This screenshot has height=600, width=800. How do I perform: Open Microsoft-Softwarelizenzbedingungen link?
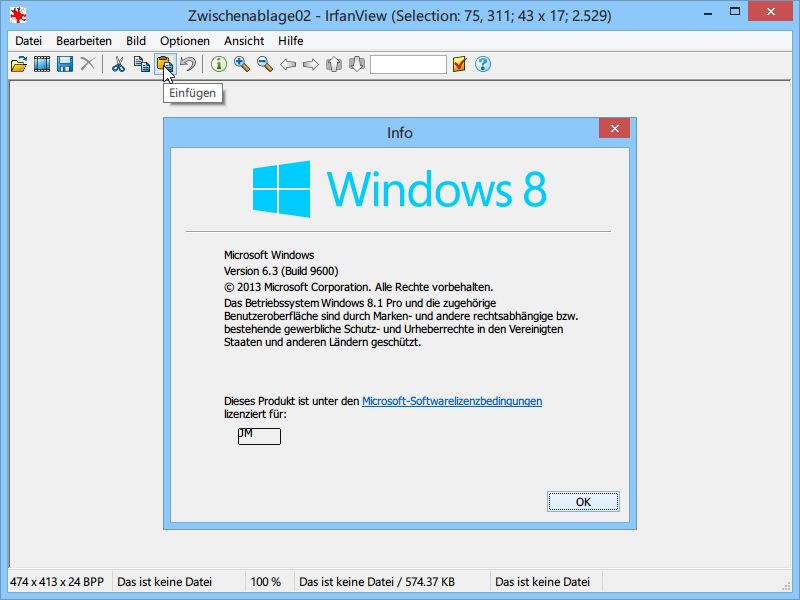coord(452,401)
